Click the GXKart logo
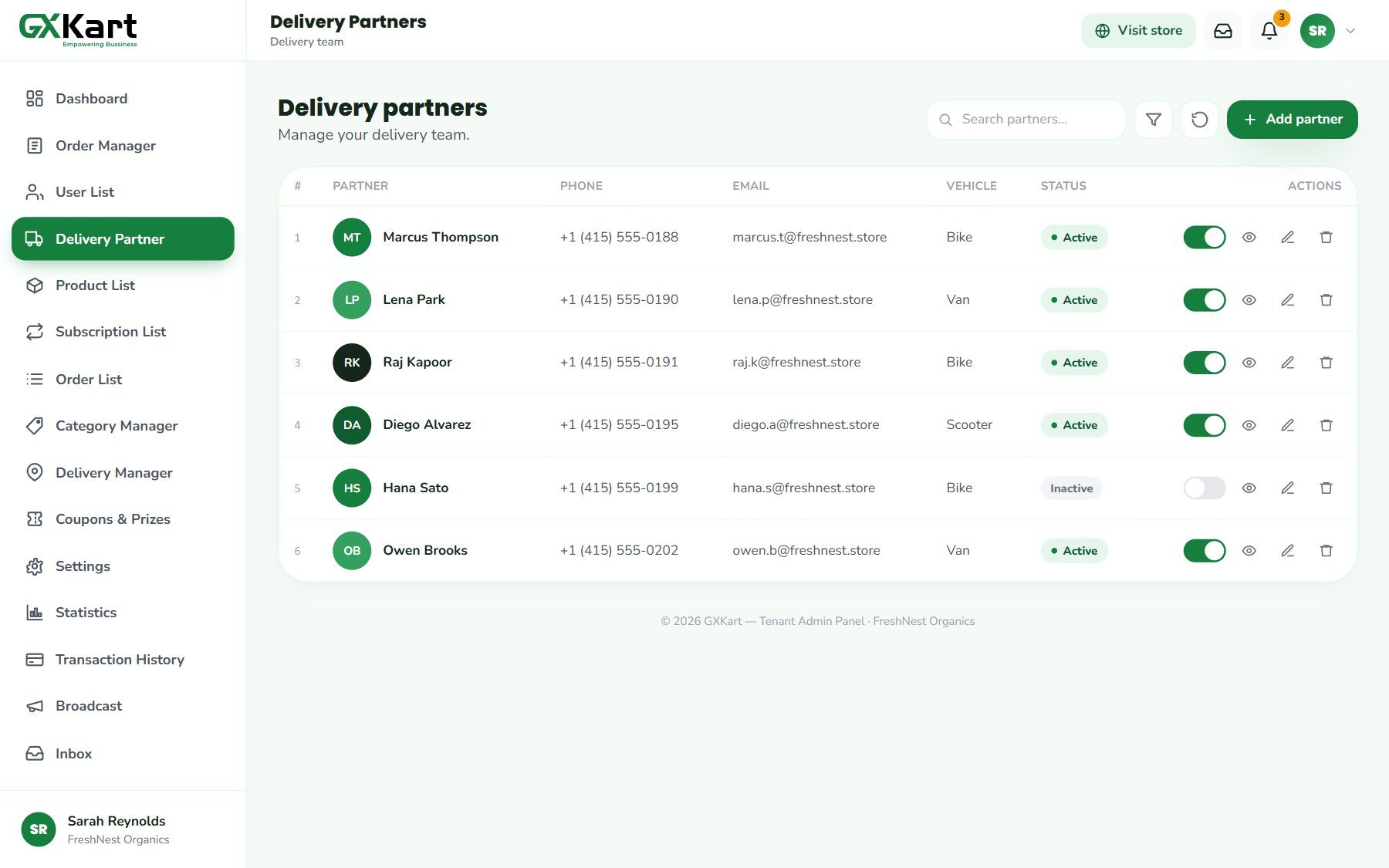 click(x=78, y=30)
